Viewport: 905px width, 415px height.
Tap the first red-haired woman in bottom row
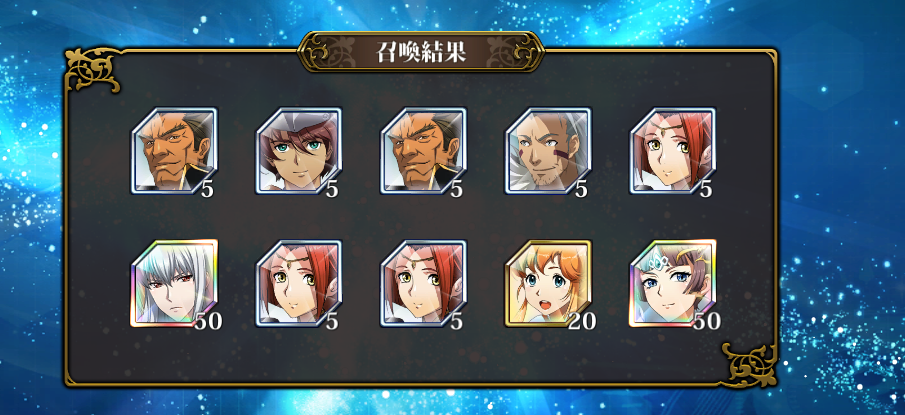pyautogui.click(x=299, y=283)
